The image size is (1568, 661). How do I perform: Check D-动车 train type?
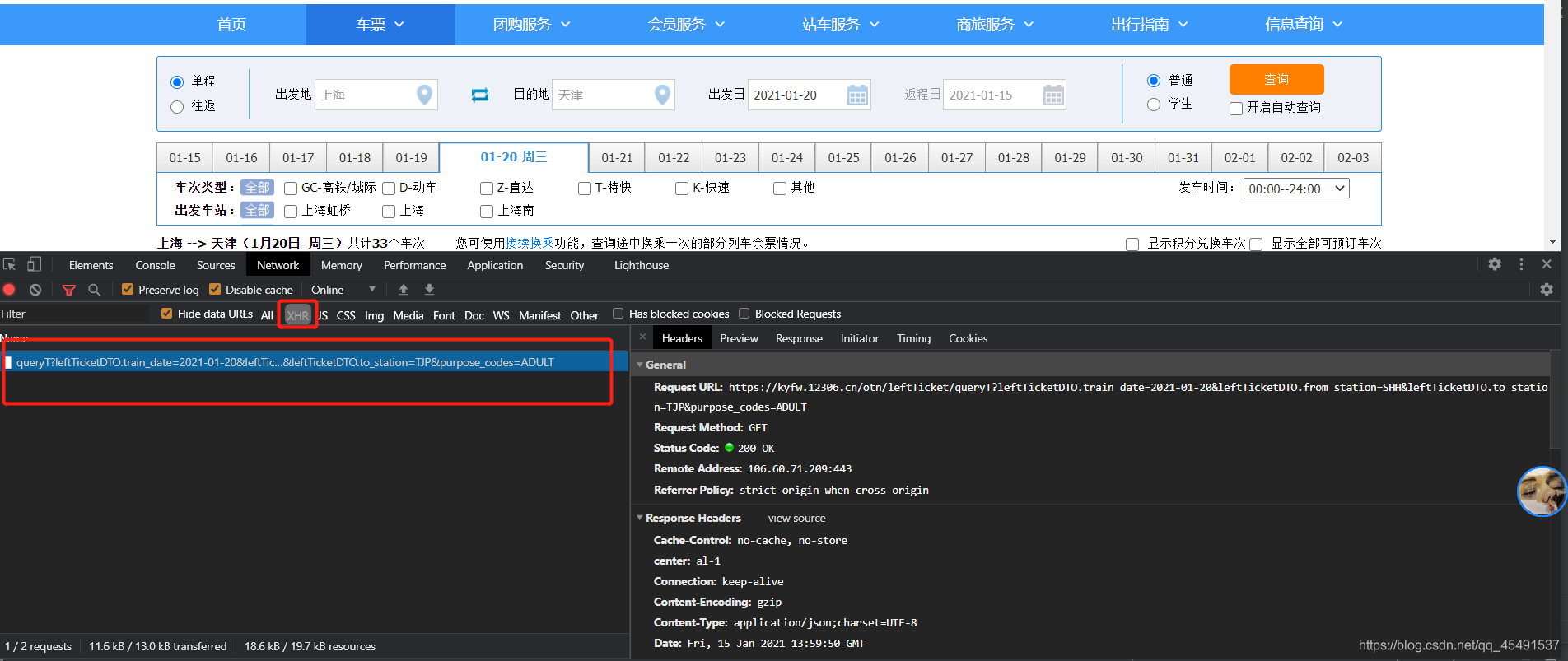(389, 189)
